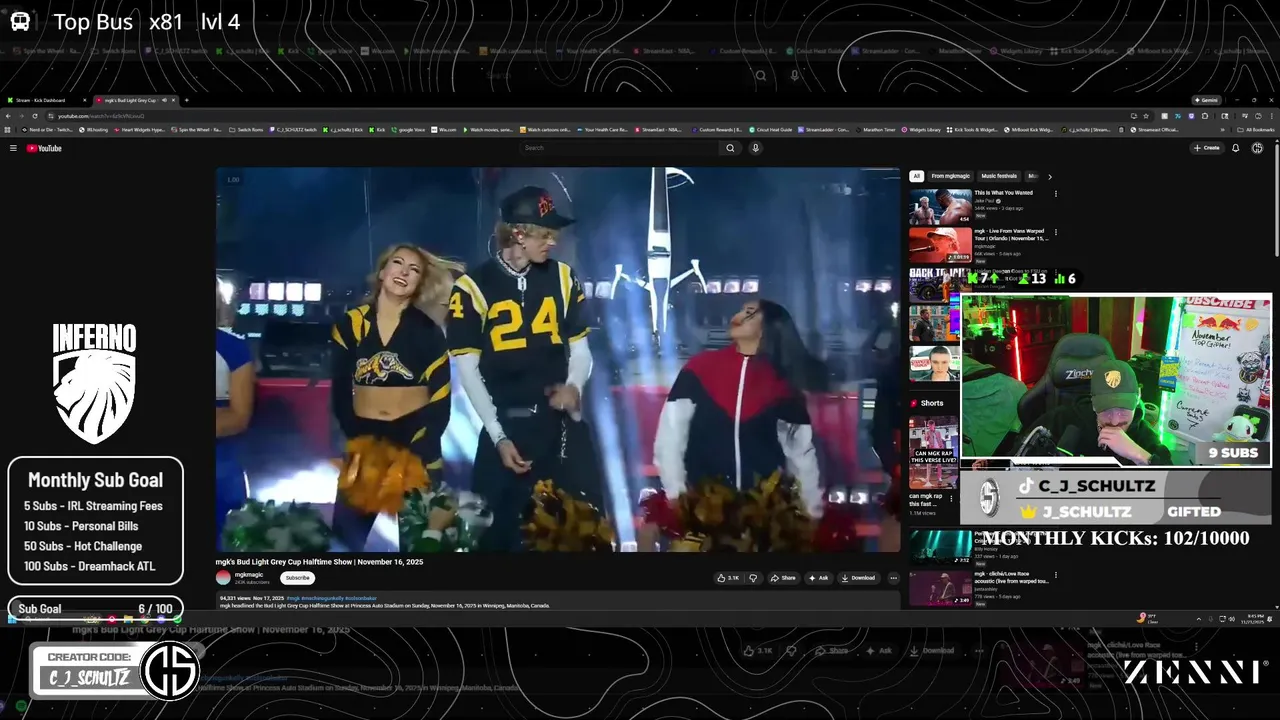Image resolution: width=1280 pixels, height=720 pixels.
Task: Click the Download button below the video
Action: (x=858, y=578)
